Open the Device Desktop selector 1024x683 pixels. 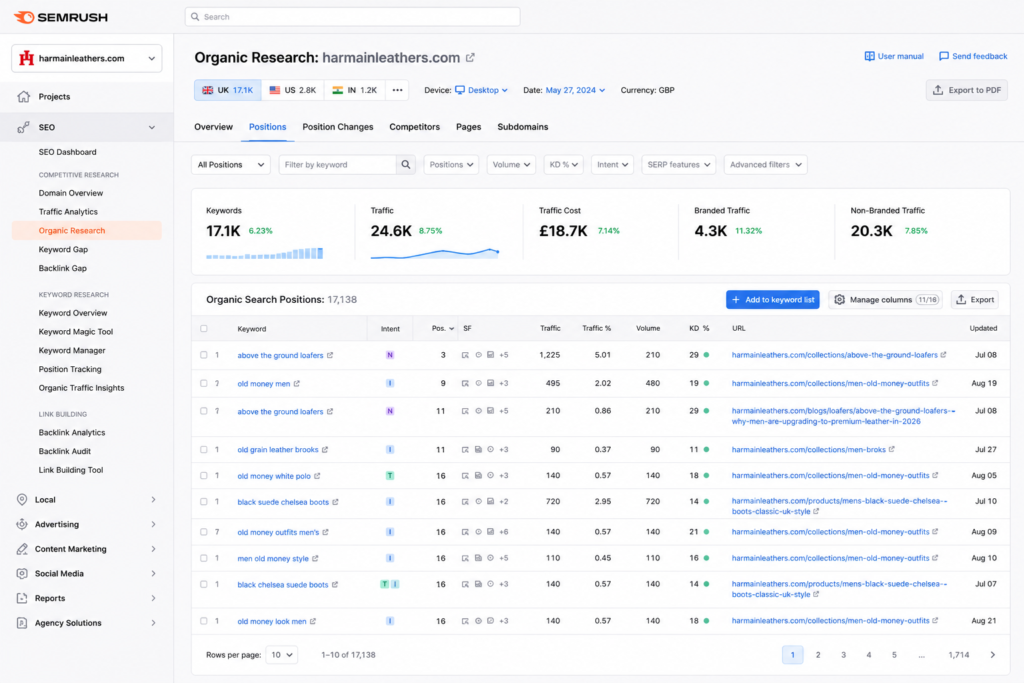[x=481, y=90]
